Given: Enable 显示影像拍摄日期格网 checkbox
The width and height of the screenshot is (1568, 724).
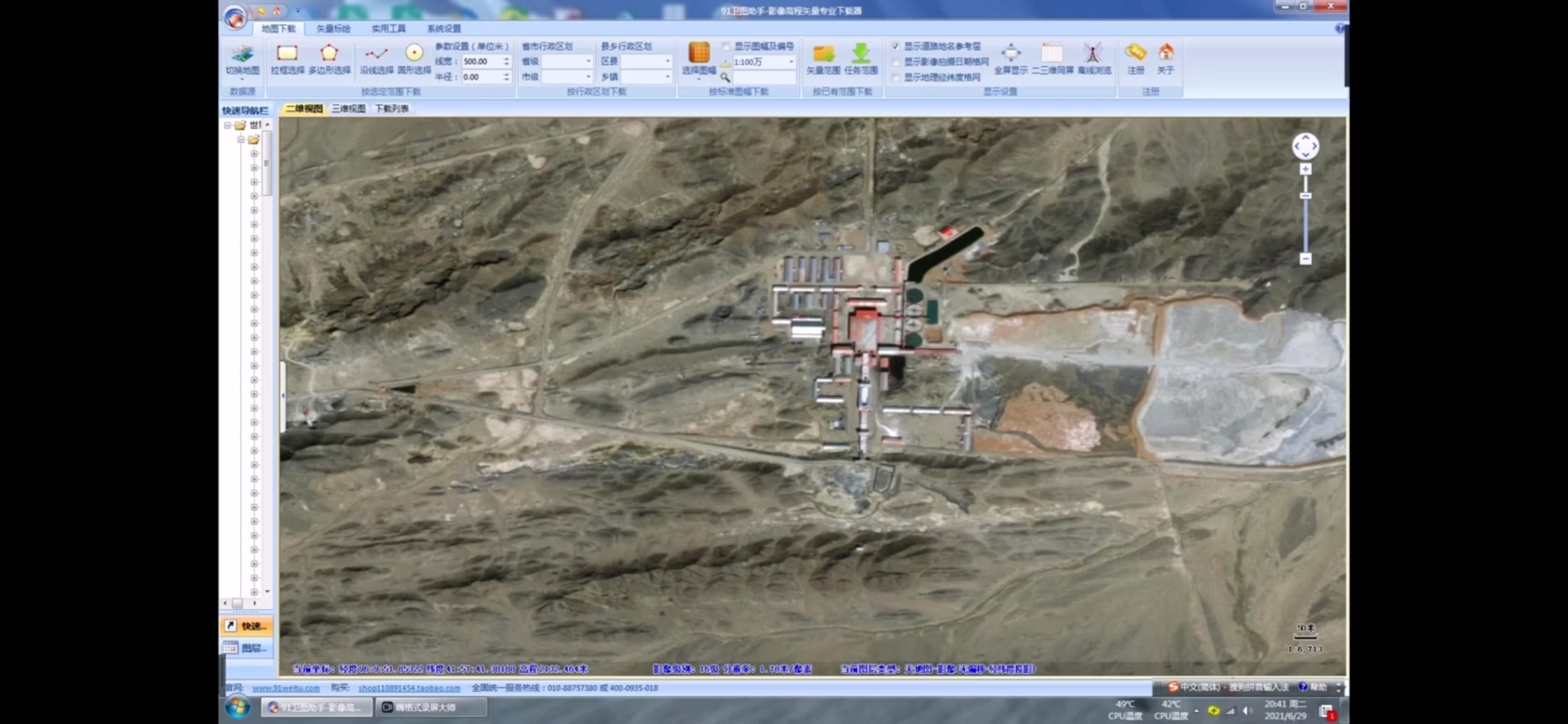Looking at the screenshot, I should (895, 62).
